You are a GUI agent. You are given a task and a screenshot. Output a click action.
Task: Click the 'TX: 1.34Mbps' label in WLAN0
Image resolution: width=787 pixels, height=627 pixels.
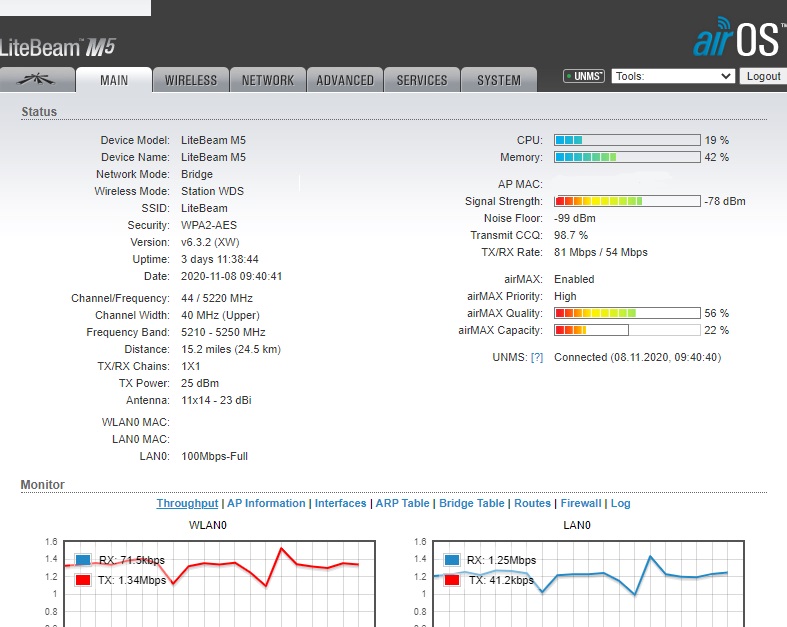[x=132, y=580]
